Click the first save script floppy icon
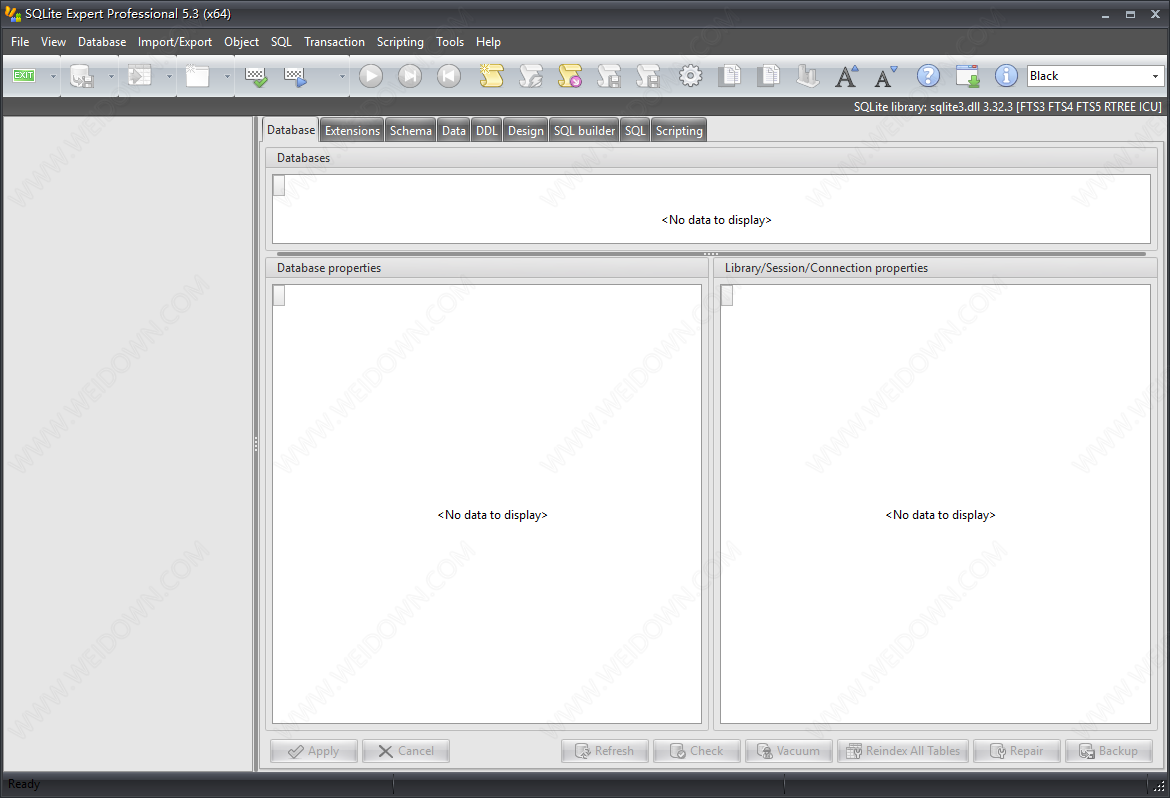 609,76
